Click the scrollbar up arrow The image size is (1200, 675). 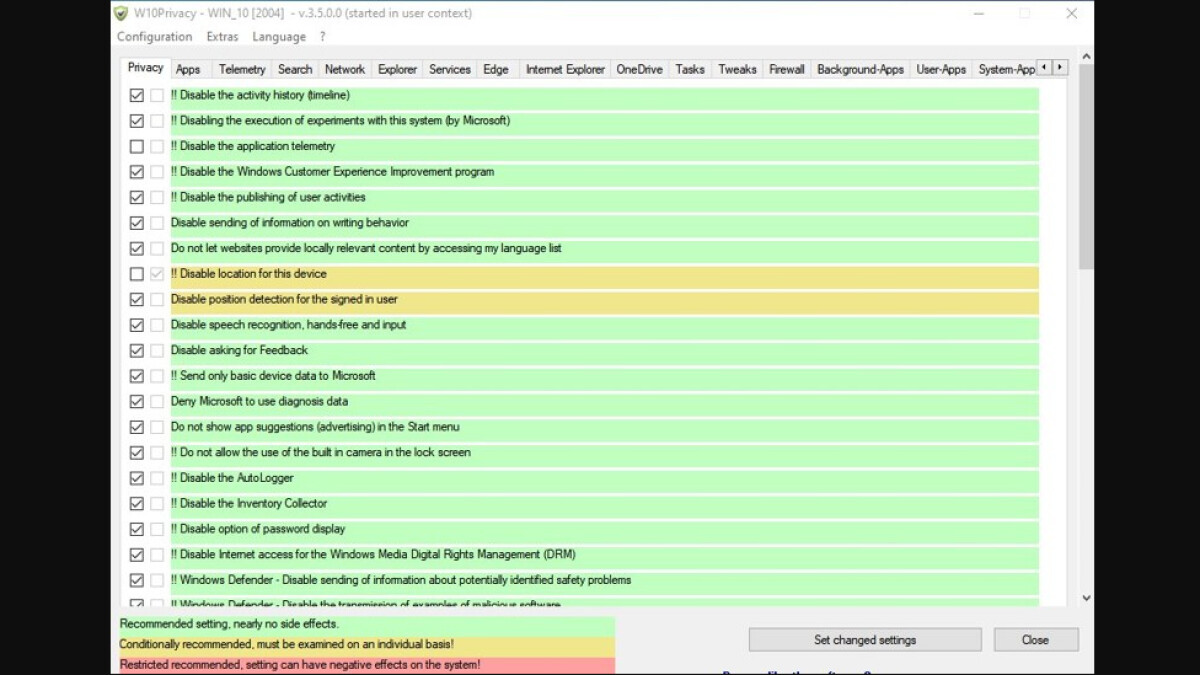(1086, 57)
